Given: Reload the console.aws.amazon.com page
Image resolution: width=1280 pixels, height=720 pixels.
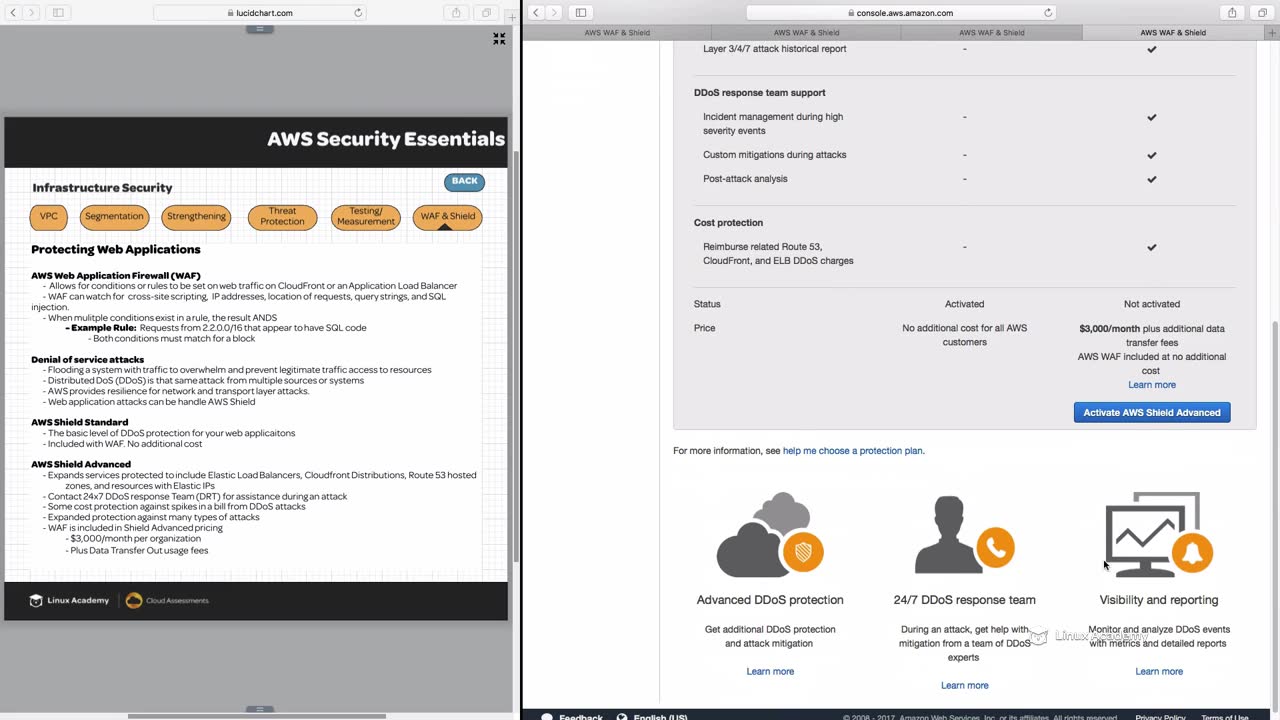Looking at the screenshot, I should 1048,13.
